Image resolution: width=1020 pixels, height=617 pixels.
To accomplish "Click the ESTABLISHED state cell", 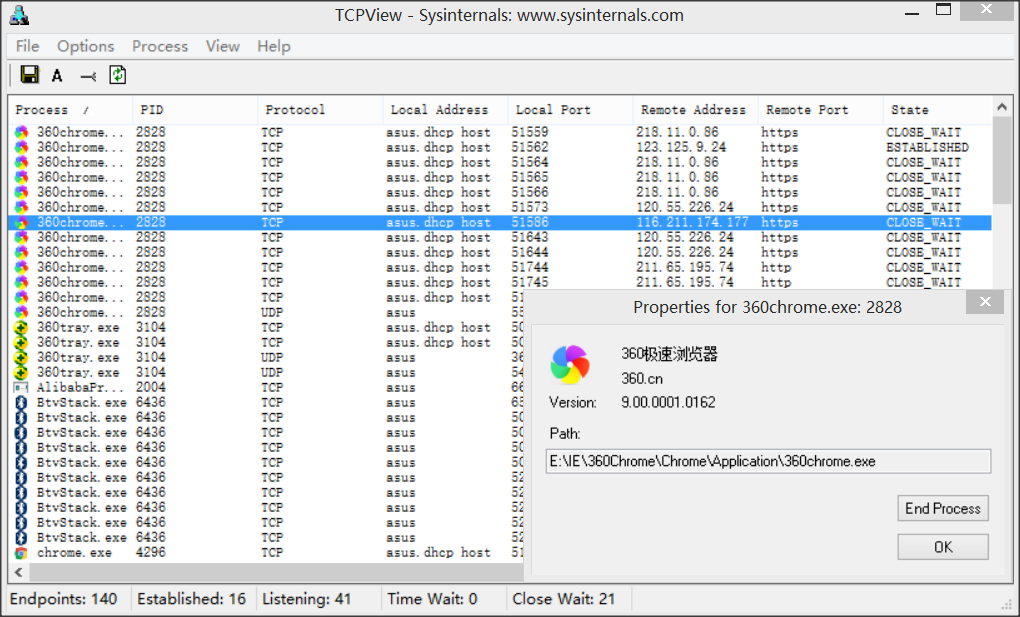I will (927, 147).
